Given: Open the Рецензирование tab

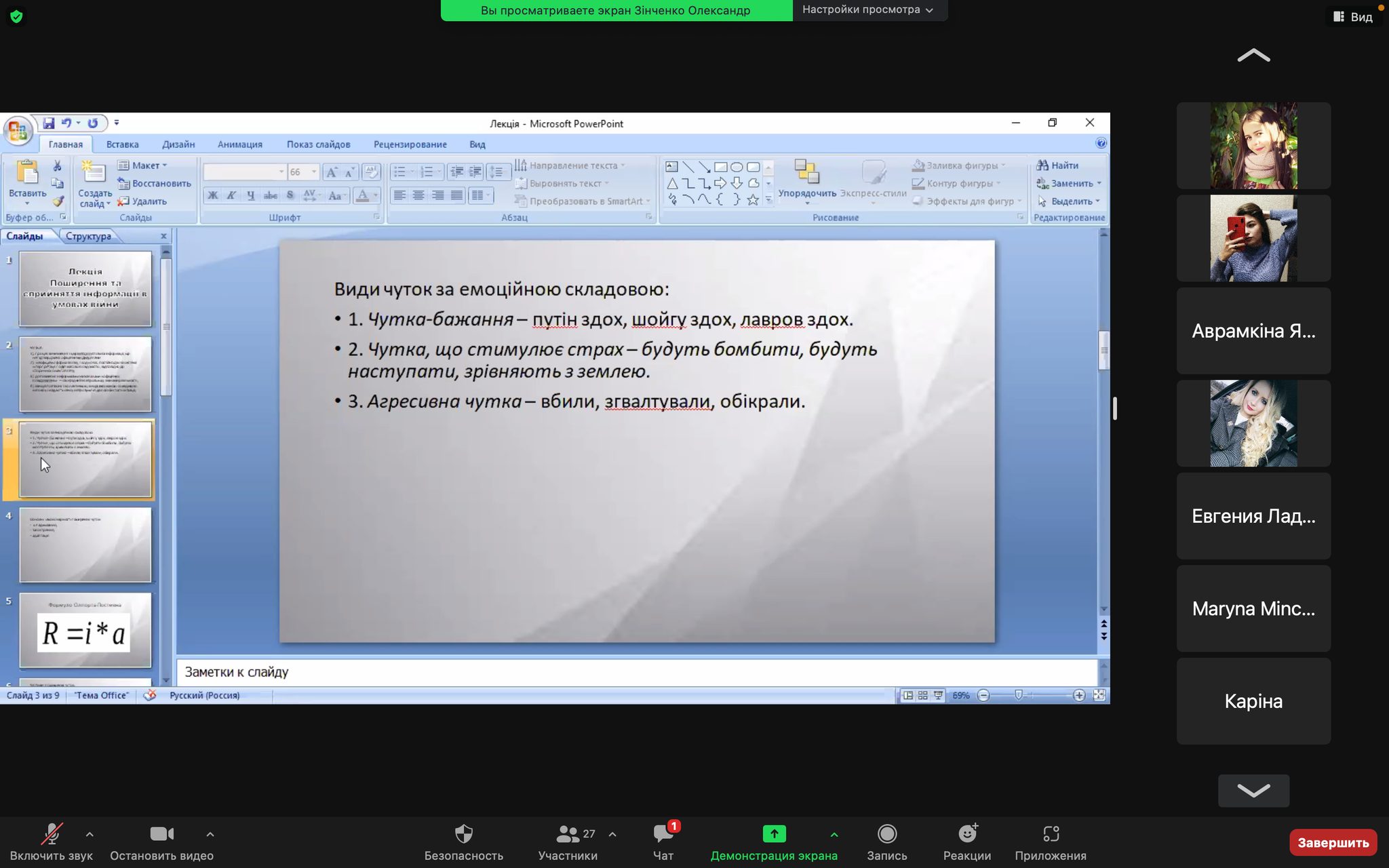Looking at the screenshot, I should tap(410, 144).
